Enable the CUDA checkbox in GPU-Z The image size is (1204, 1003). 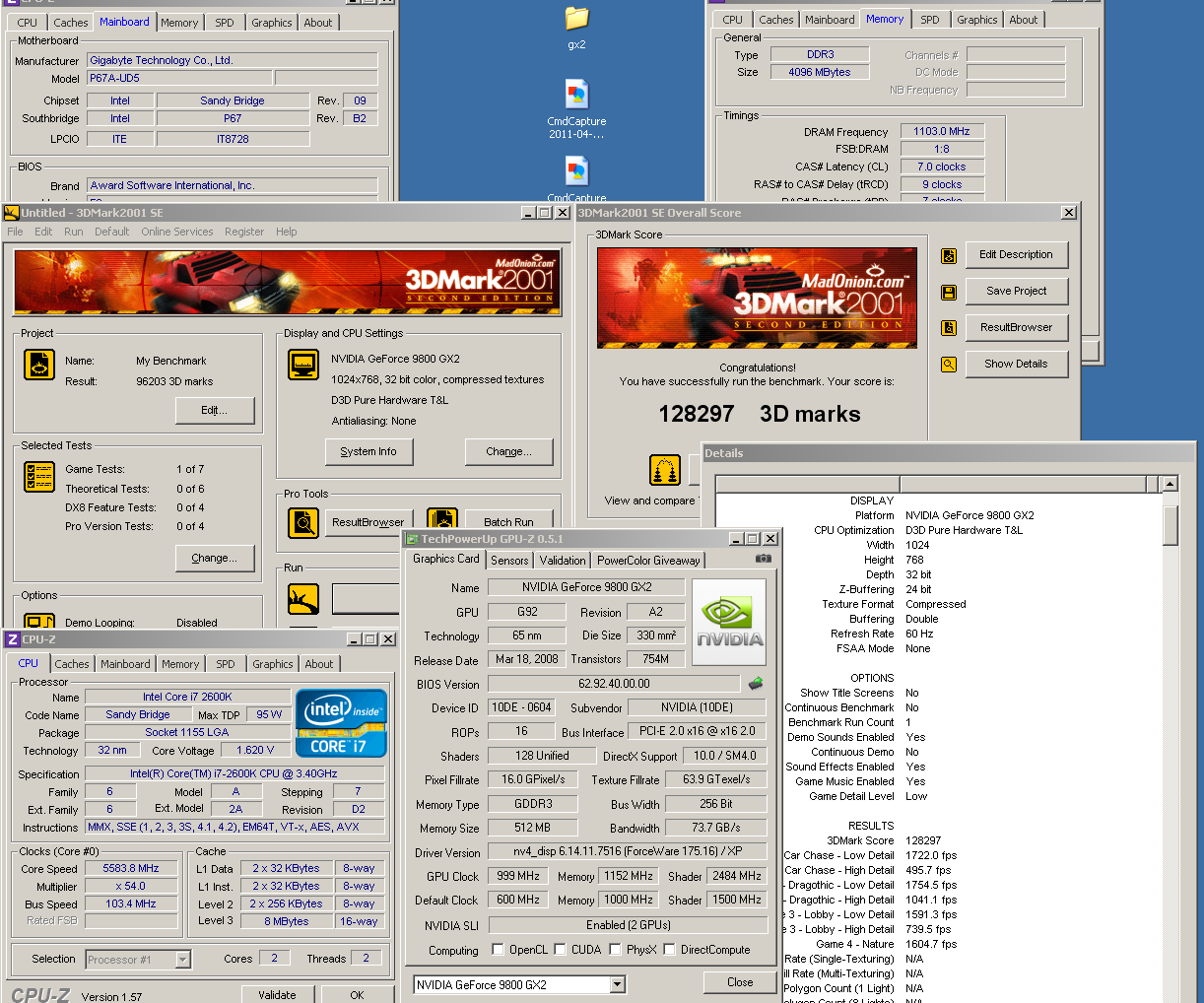point(560,950)
